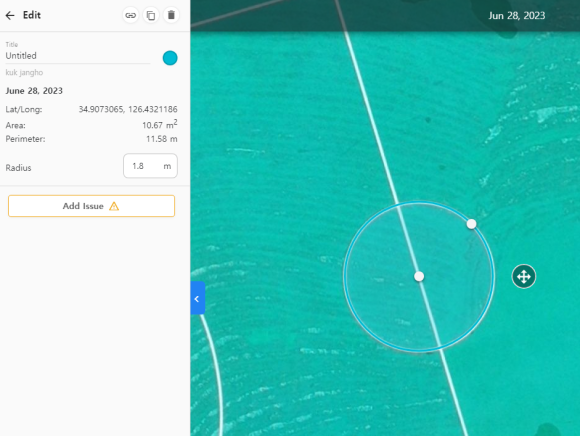580x436 pixels.
Task: Duplicate the measurement with the copy icon
Action: click(151, 15)
